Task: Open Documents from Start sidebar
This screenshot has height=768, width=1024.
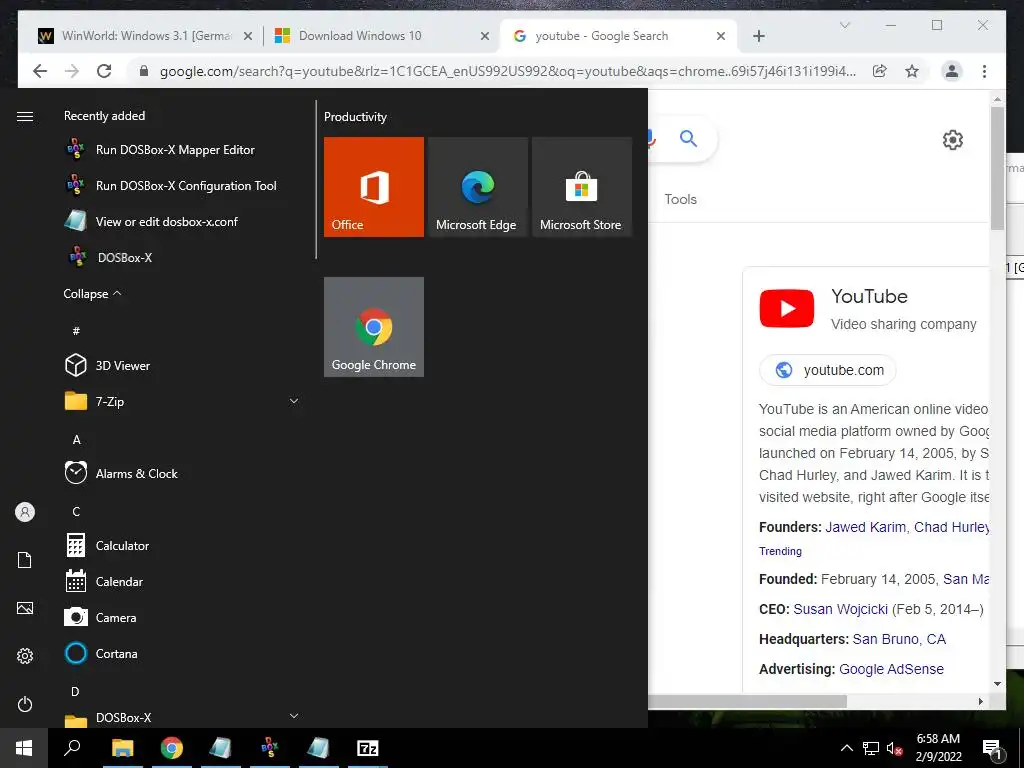Action: pyautogui.click(x=25, y=560)
